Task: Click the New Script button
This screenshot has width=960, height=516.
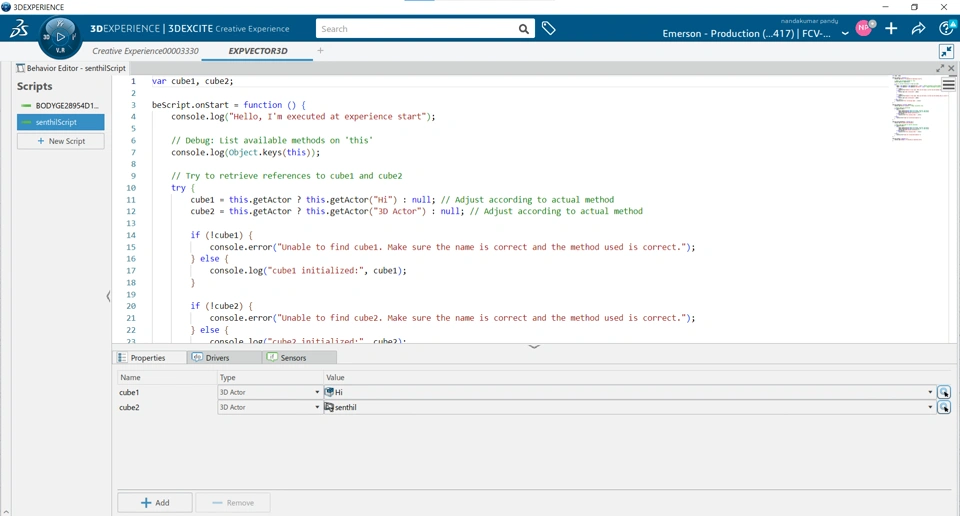Action: point(61,142)
